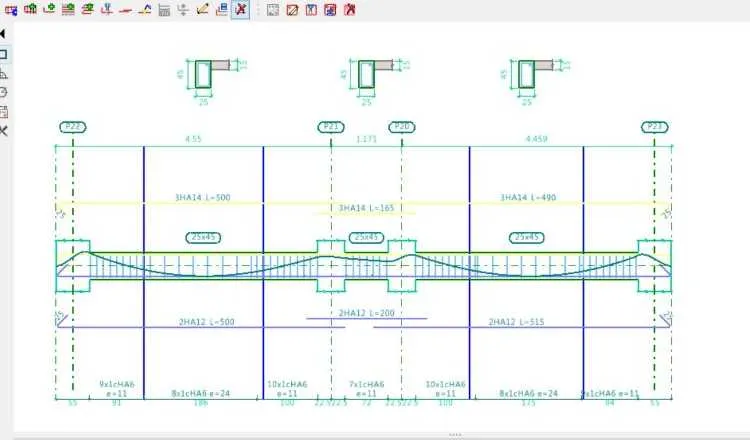This screenshot has width=750, height=440.
Task: Select the P22 support label
Action: point(73,127)
